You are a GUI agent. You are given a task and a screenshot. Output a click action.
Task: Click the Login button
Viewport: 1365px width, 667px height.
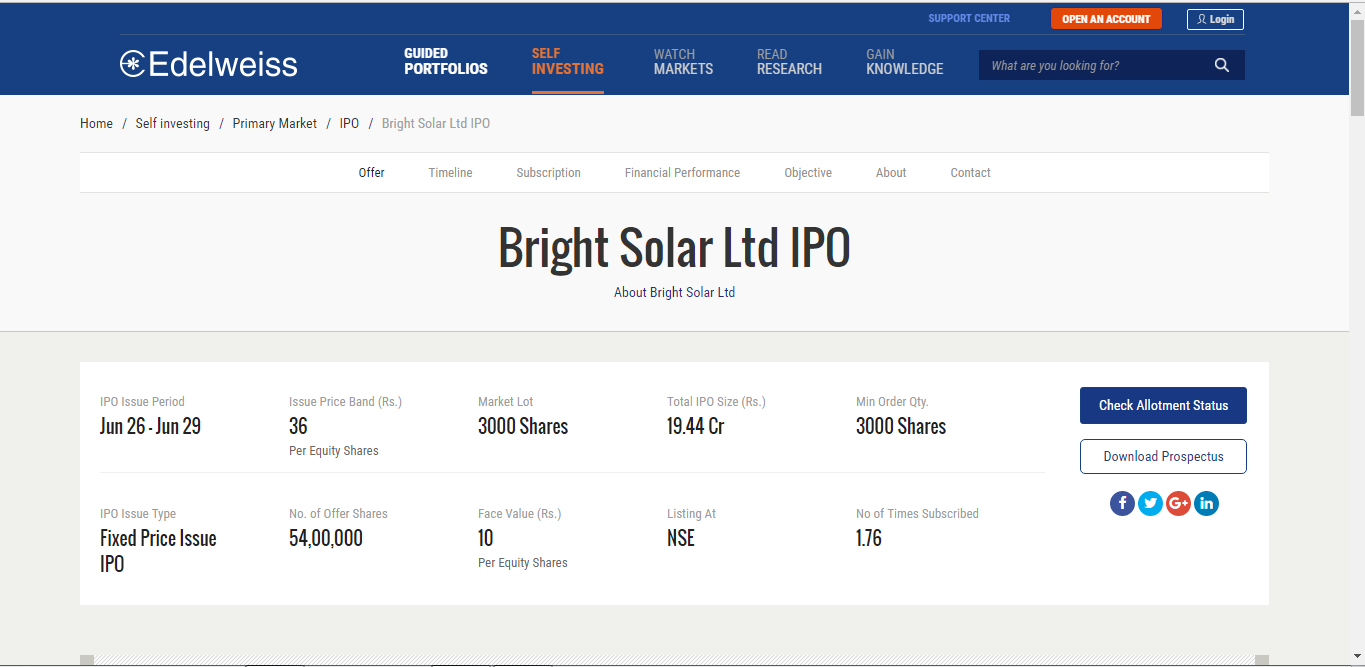1215,19
